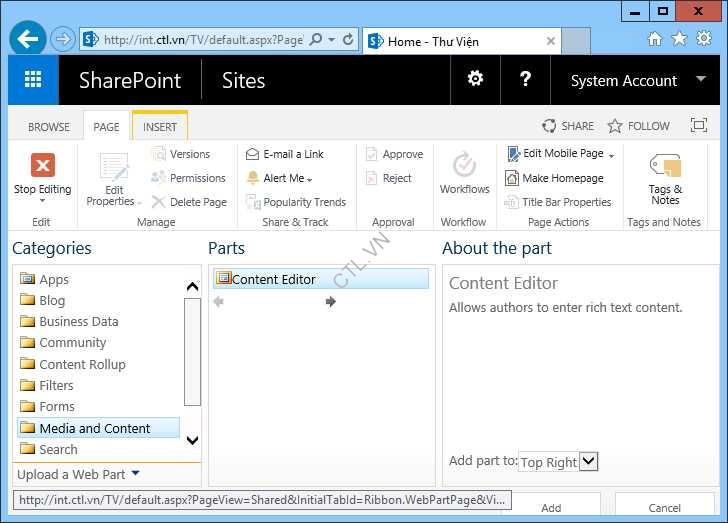The image size is (728, 523).
Task: Open the settings gear menu
Action: tap(475, 80)
